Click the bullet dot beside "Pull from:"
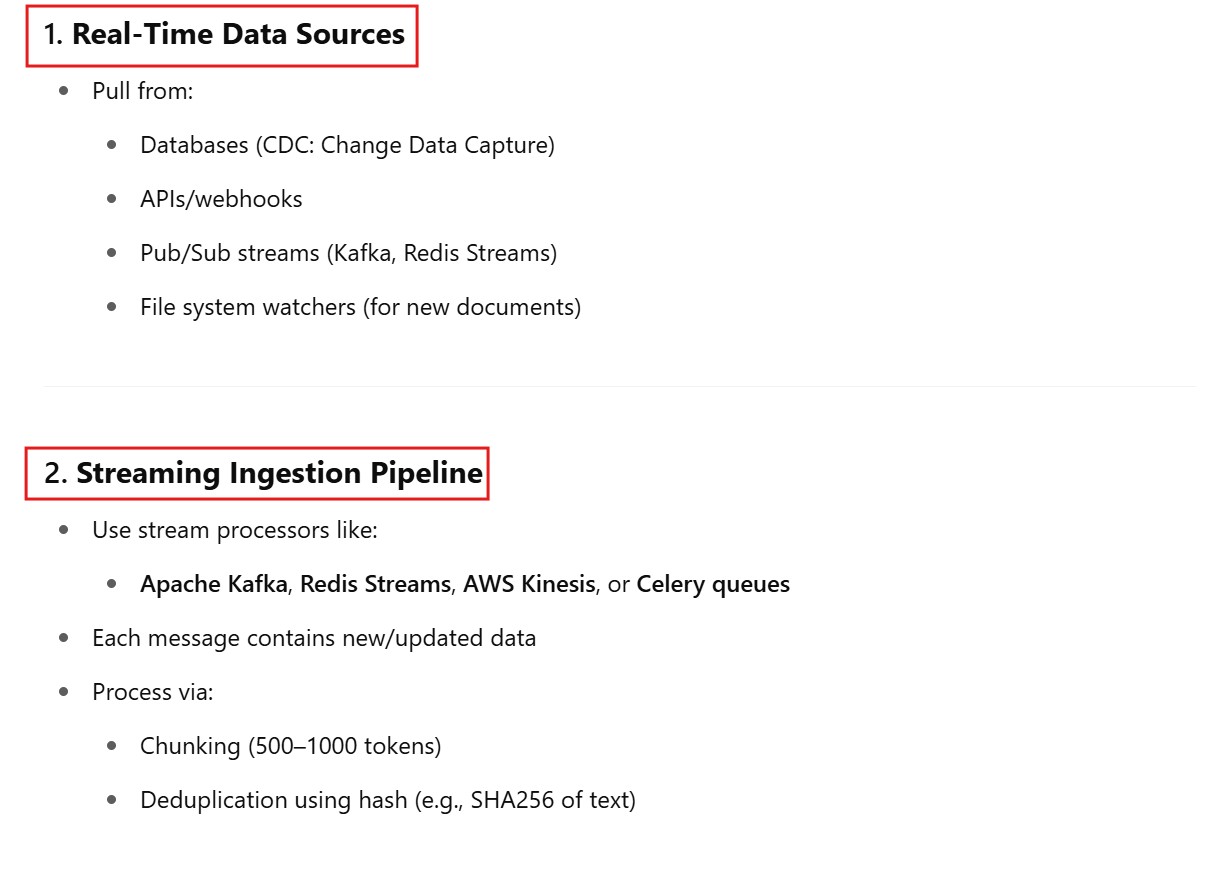1230x875 pixels. (x=64, y=91)
